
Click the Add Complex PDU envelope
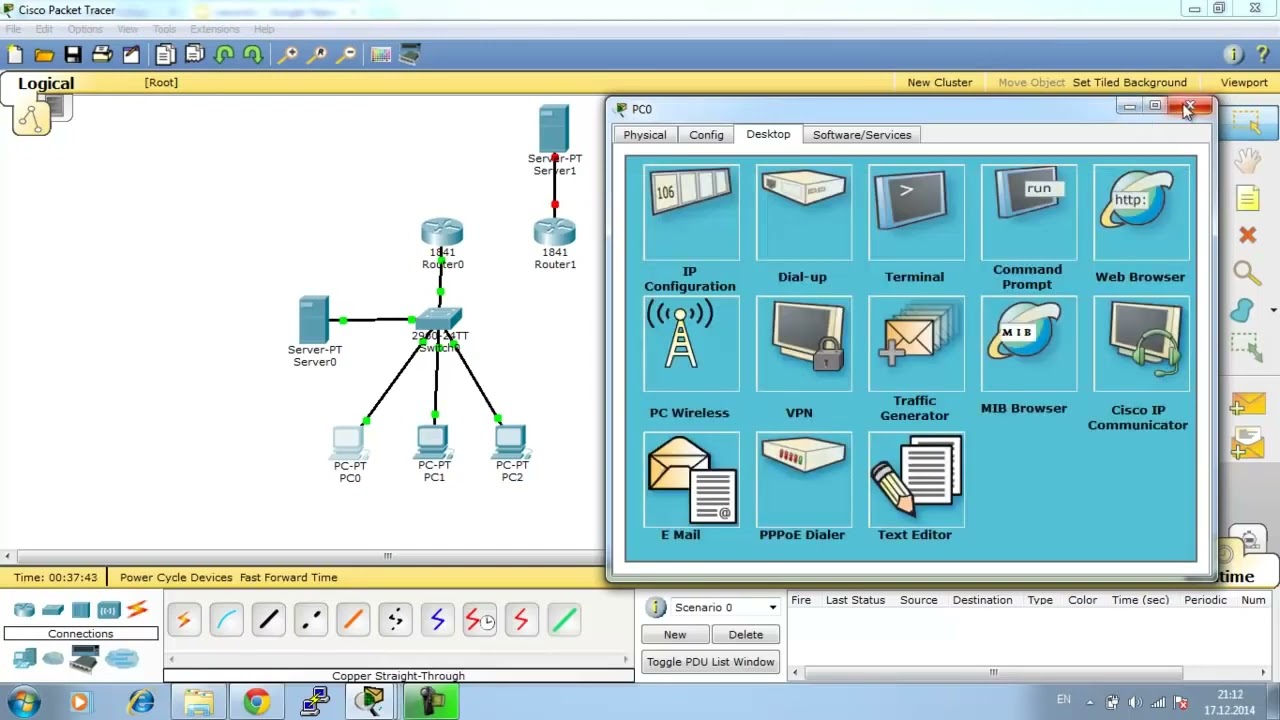(x=1247, y=442)
